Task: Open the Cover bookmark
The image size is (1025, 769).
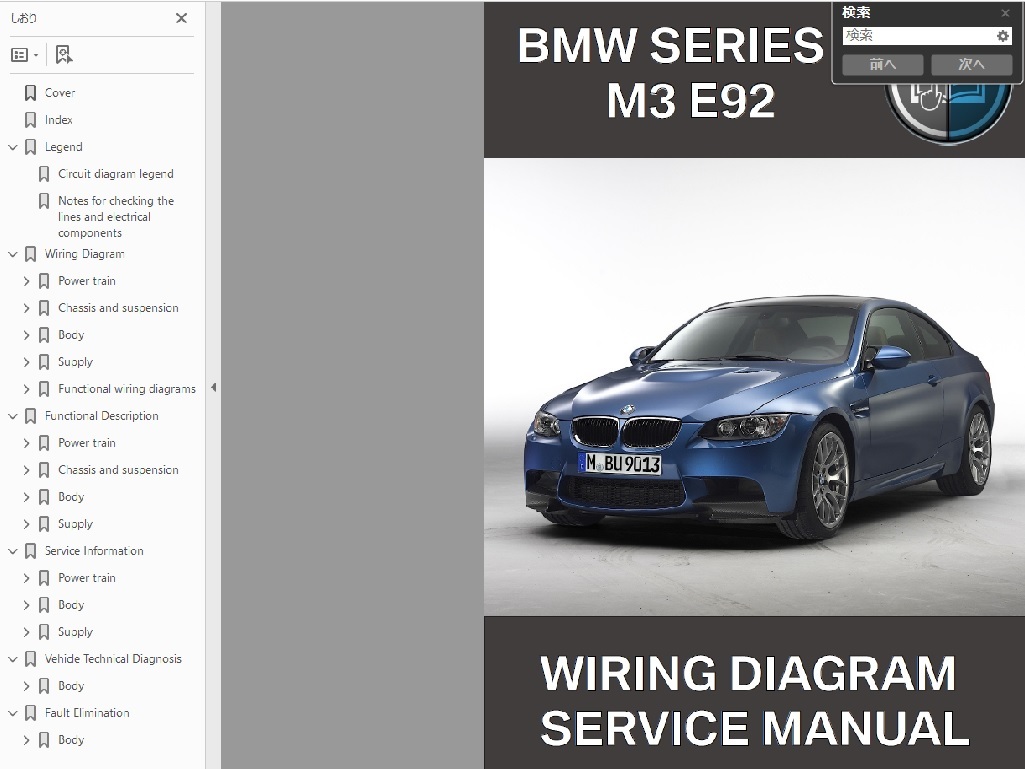Action: click(x=60, y=93)
